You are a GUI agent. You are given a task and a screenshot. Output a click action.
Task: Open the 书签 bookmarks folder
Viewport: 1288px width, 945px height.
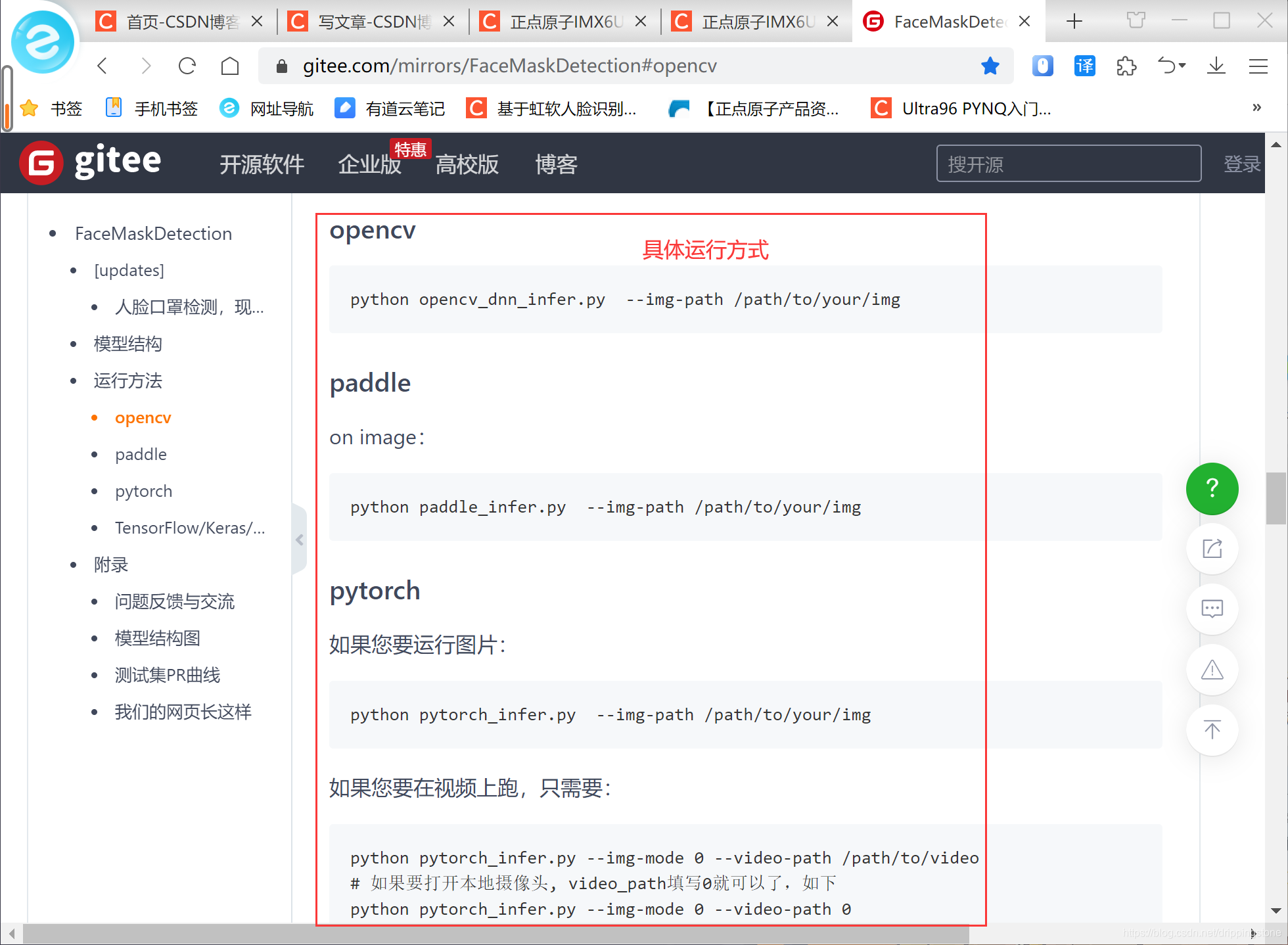[x=51, y=108]
